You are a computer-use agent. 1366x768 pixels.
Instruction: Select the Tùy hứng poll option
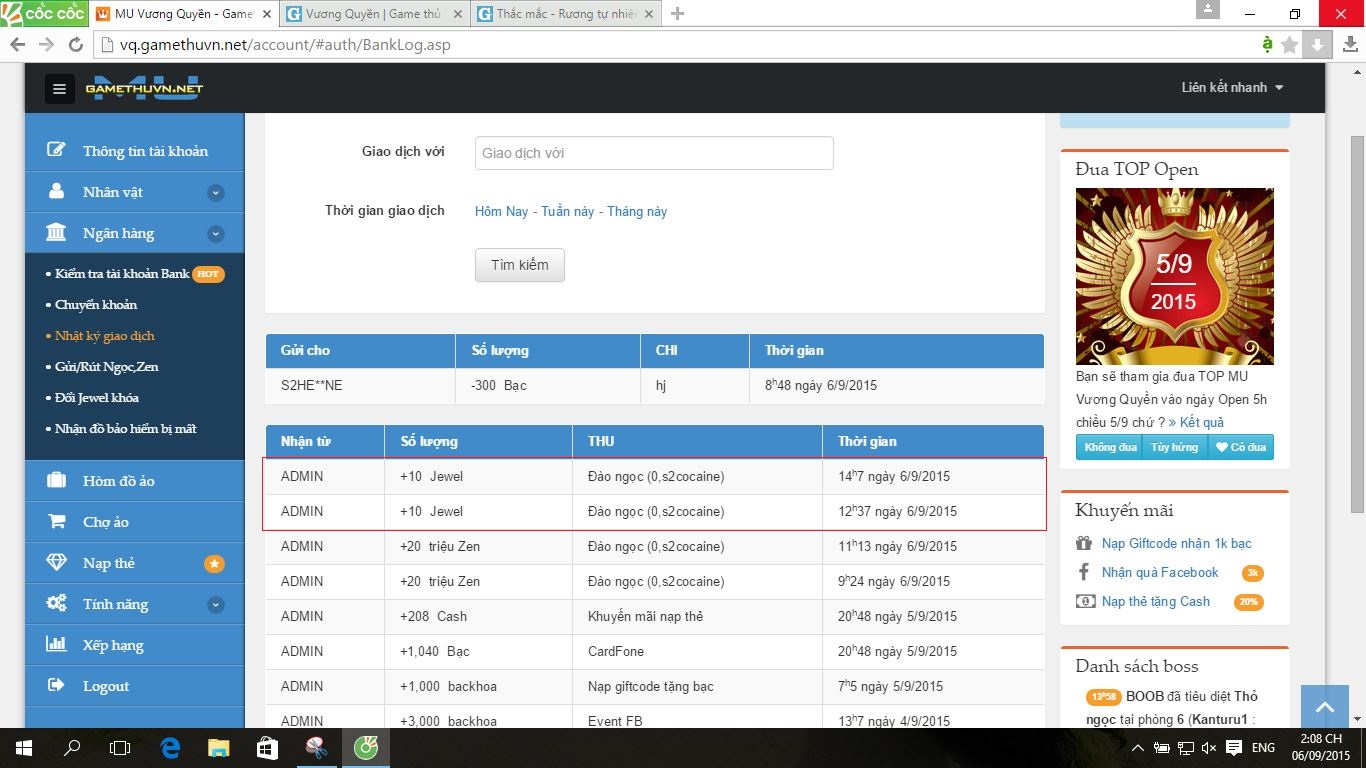tap(1174, 447)
